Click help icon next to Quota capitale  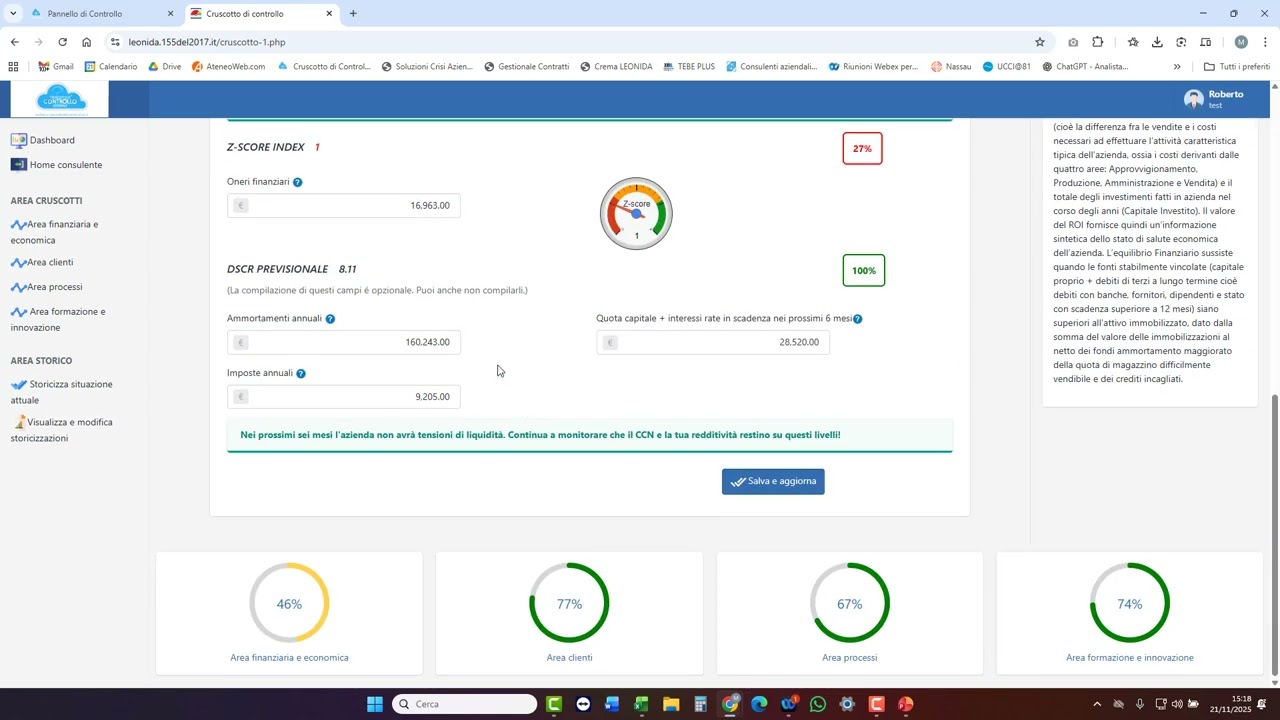pos(858,319)
